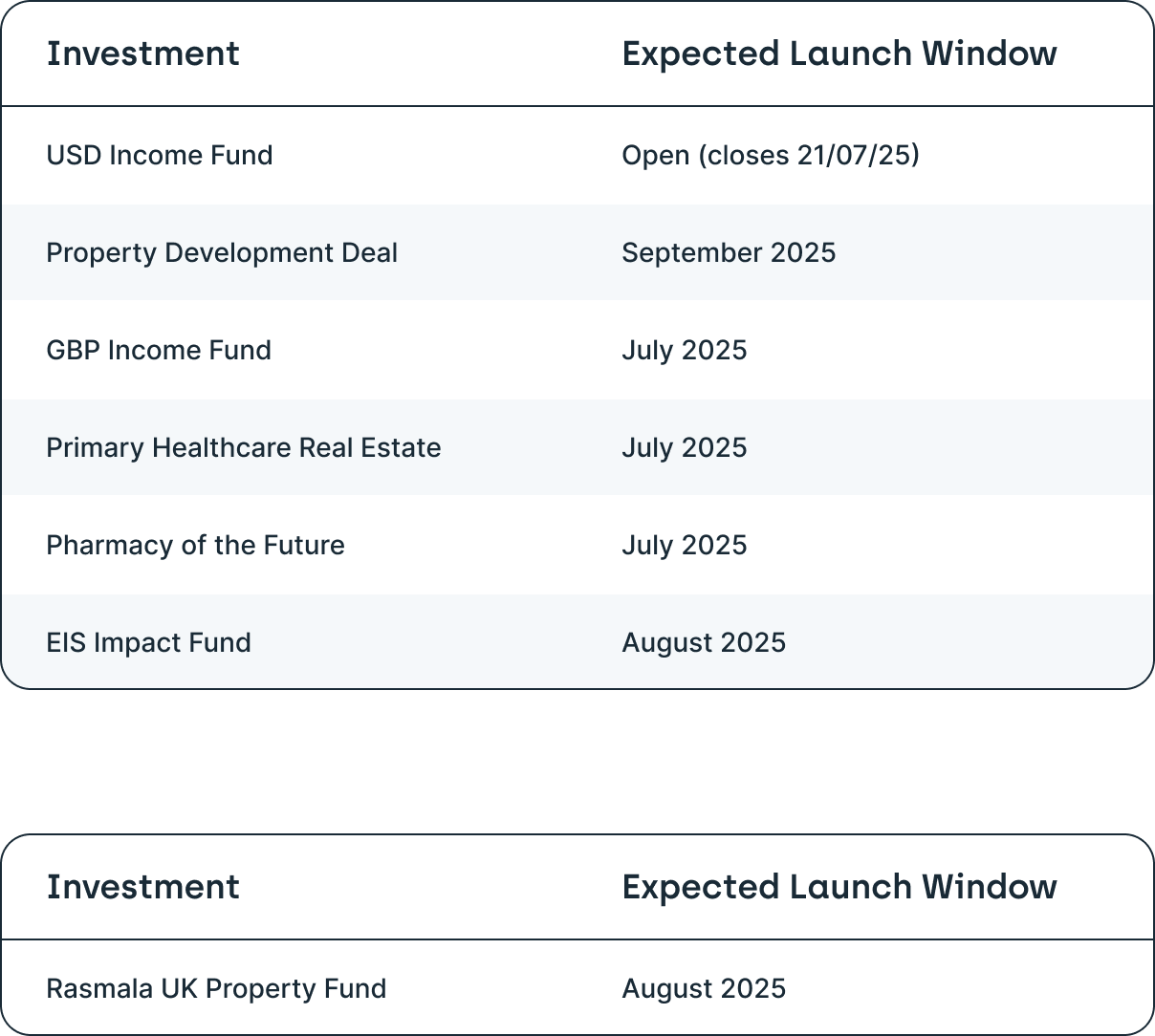This screenshot has width=1155, height=1036.
Task: Click July 2025 beside Pharmacy of the Future
Action: click(x=684, y=545)
